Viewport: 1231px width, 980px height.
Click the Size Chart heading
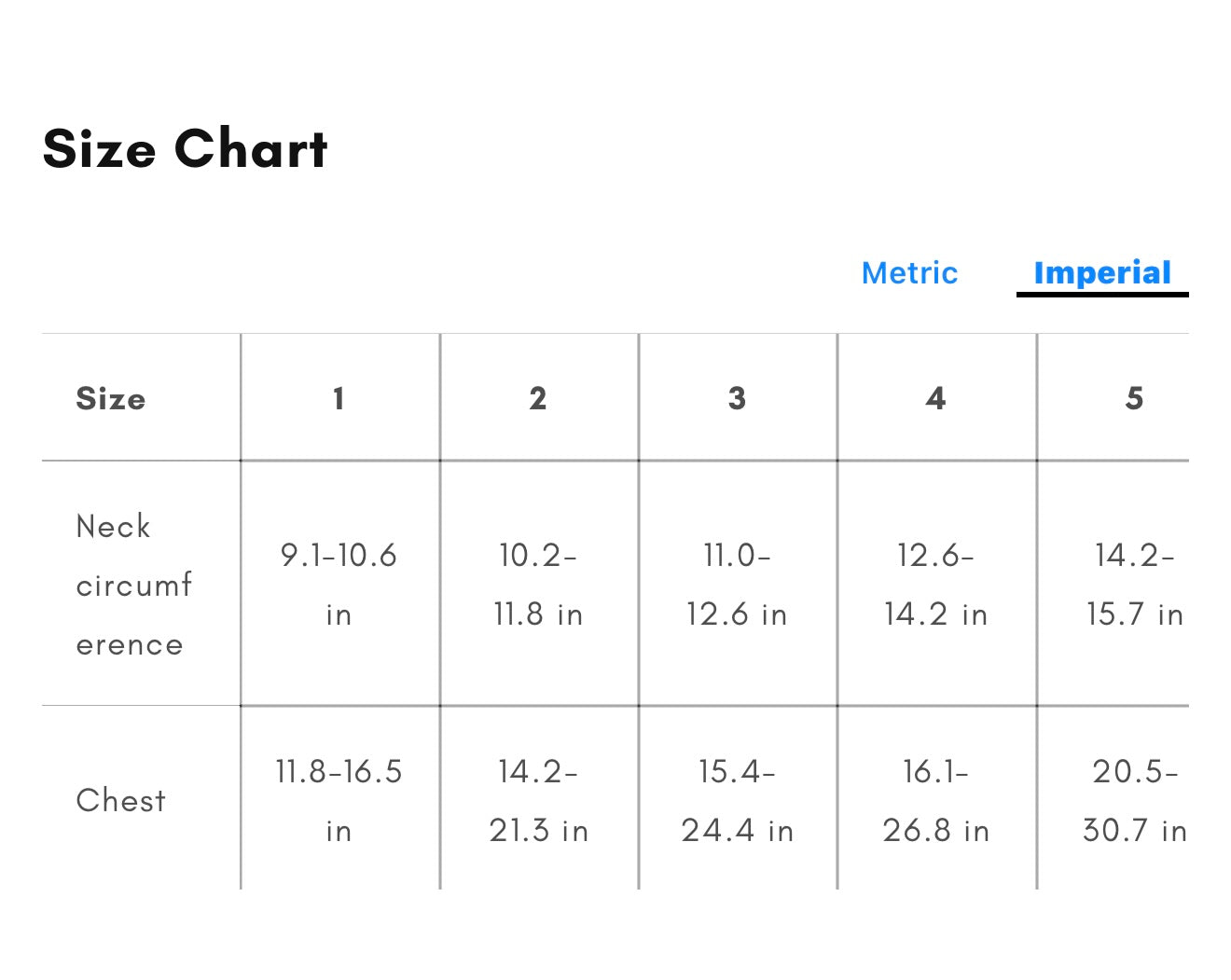point(186,149)
